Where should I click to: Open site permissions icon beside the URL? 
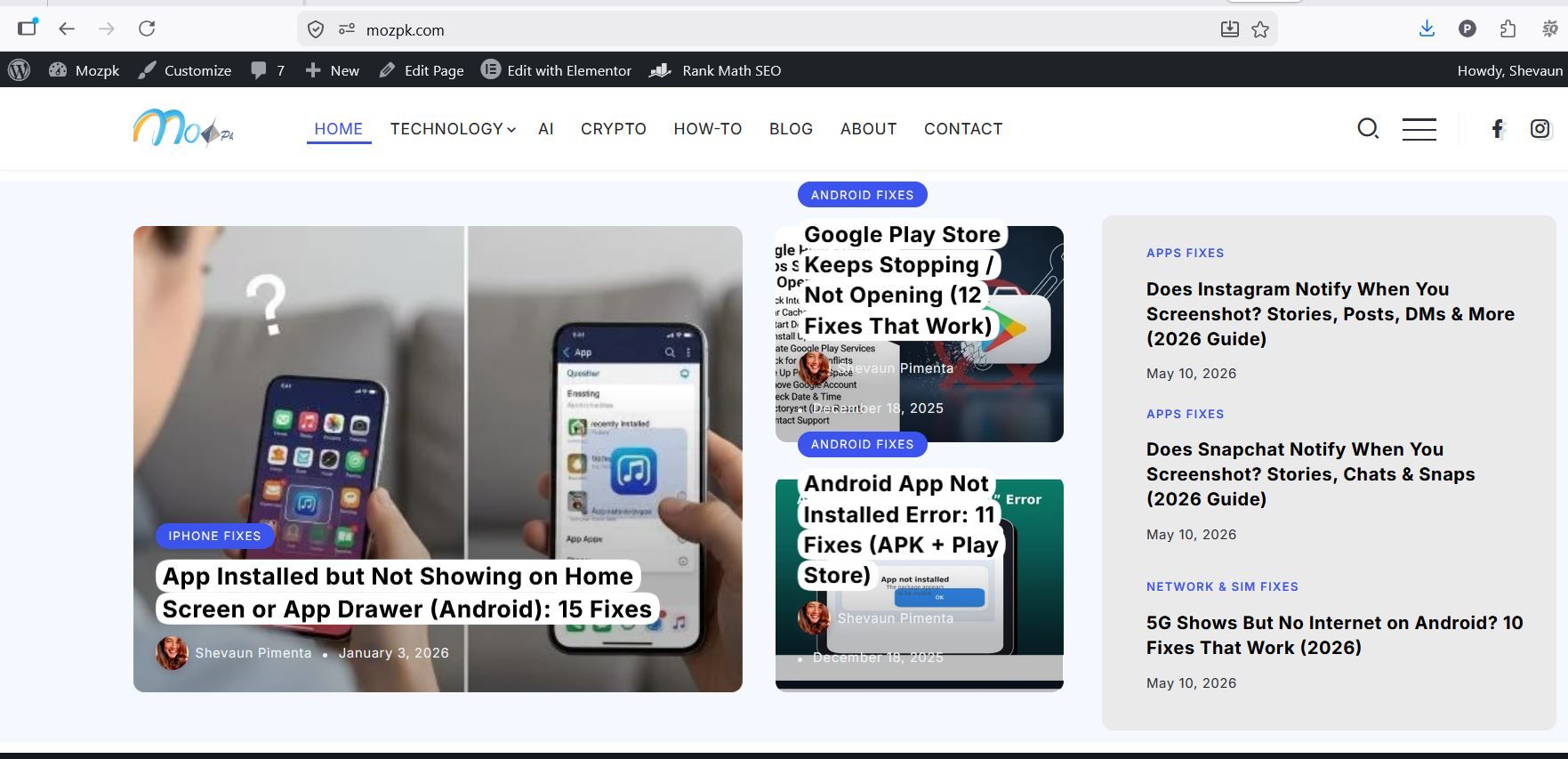click(x=347, y=29)
